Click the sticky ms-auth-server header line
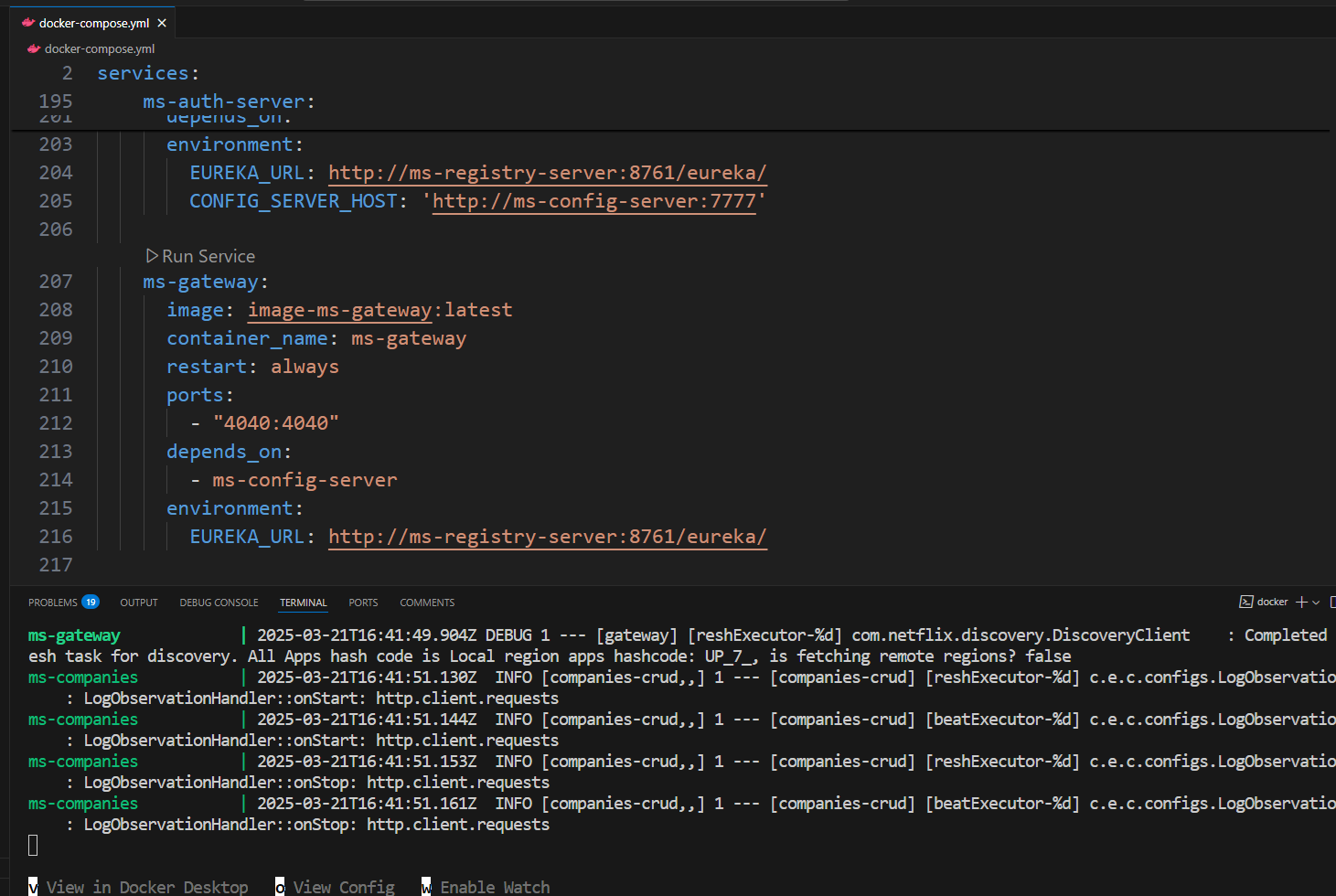1336x896 pixels. (229, 101)
